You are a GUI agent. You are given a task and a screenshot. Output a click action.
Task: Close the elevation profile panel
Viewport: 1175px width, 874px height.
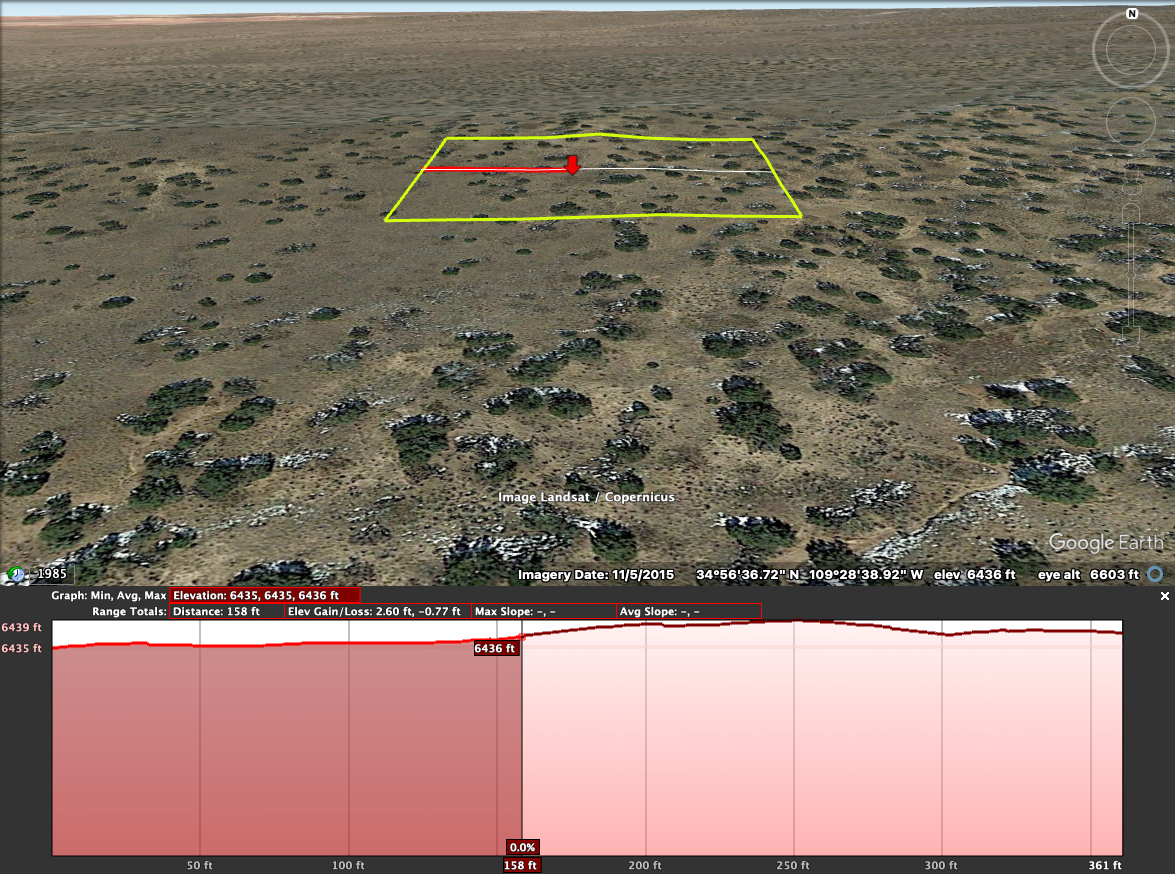pyautogui.click(x=1165, y=596)
